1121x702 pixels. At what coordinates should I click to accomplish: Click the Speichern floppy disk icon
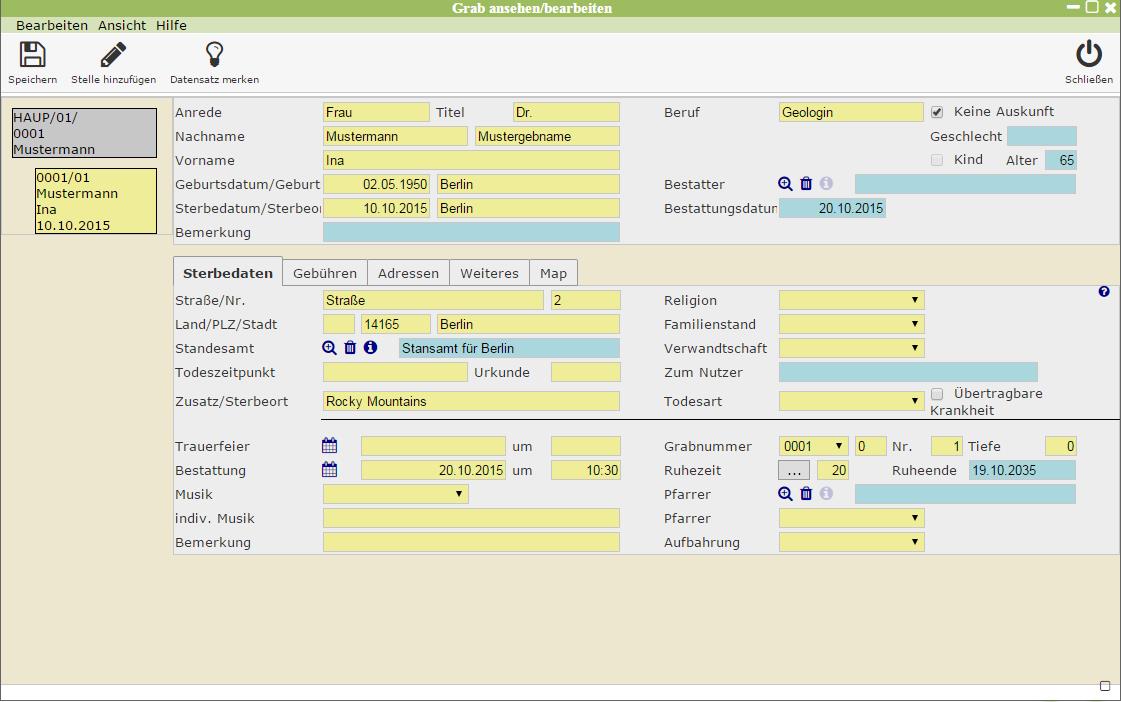tap(32, 55)
